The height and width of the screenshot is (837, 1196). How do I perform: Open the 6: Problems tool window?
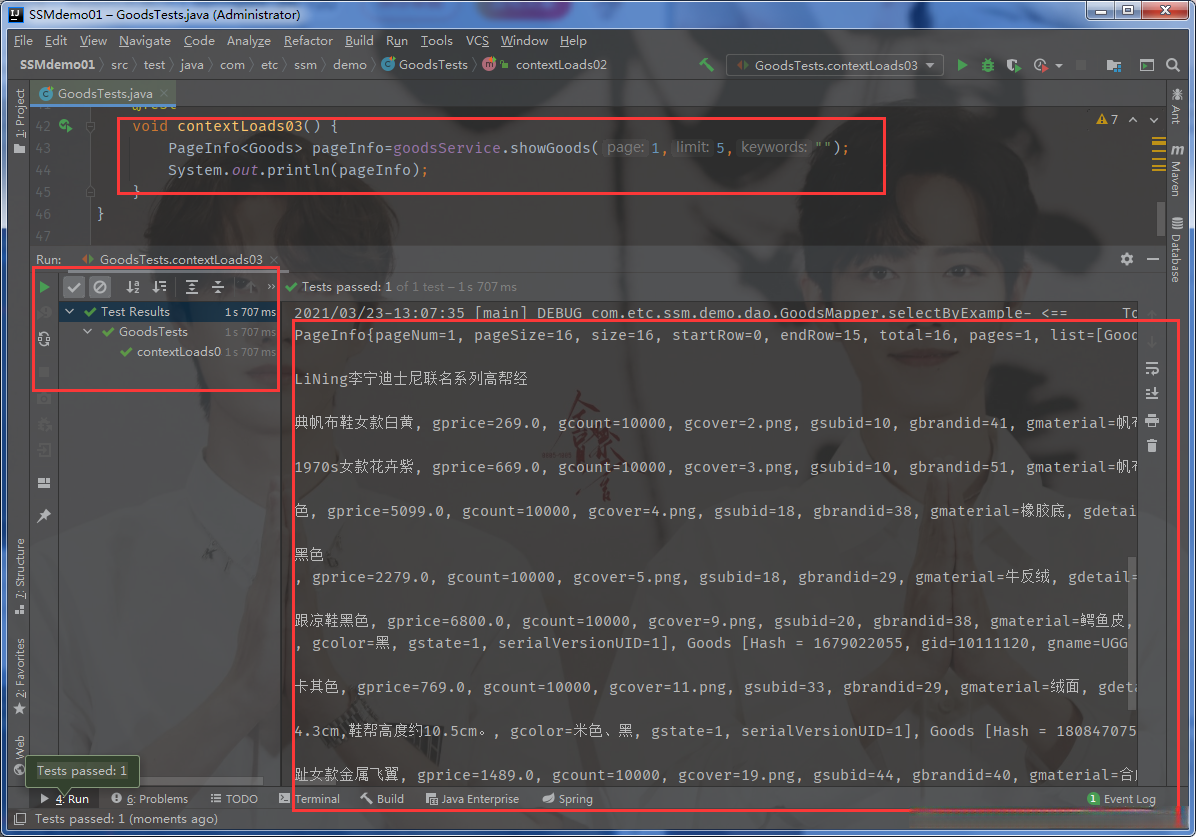pos(150,799)
